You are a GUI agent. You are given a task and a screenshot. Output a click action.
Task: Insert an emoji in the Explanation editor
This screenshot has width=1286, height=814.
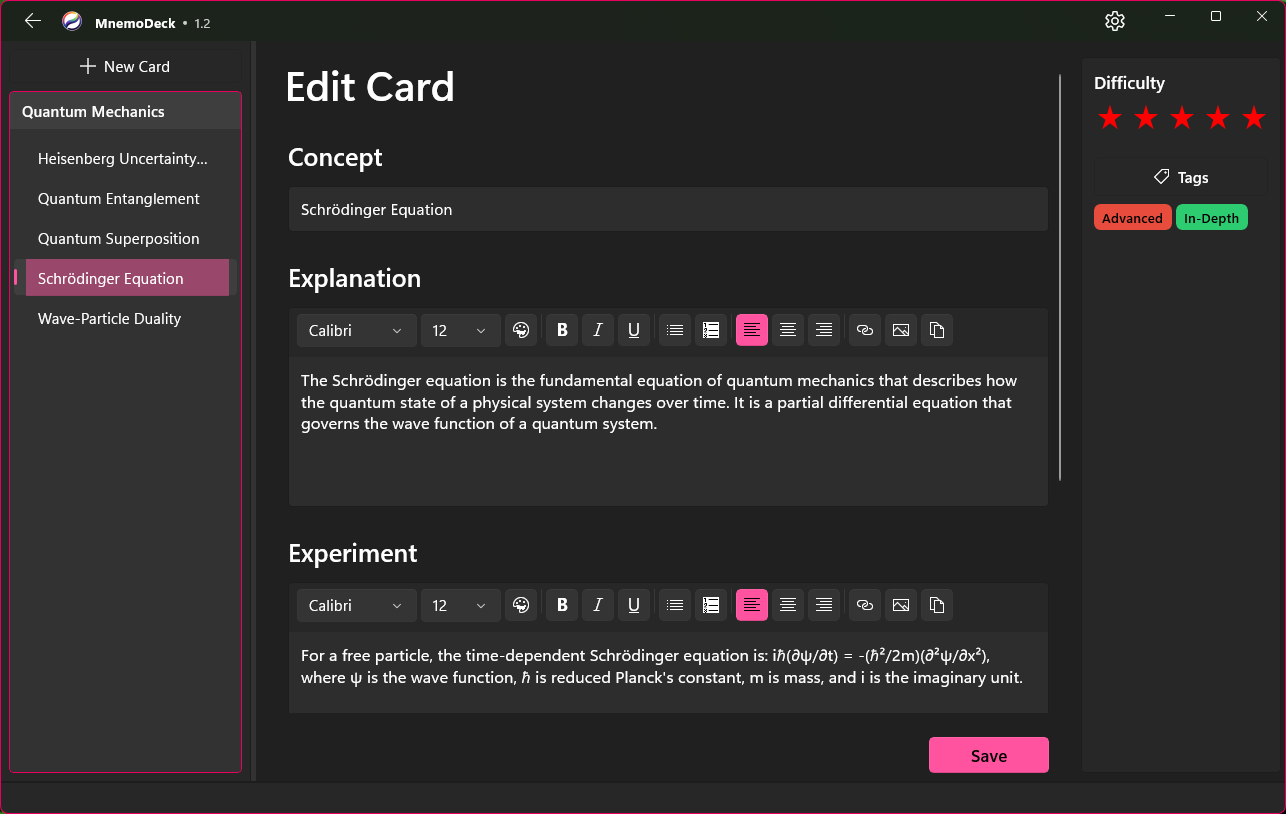tap(521, 330)
